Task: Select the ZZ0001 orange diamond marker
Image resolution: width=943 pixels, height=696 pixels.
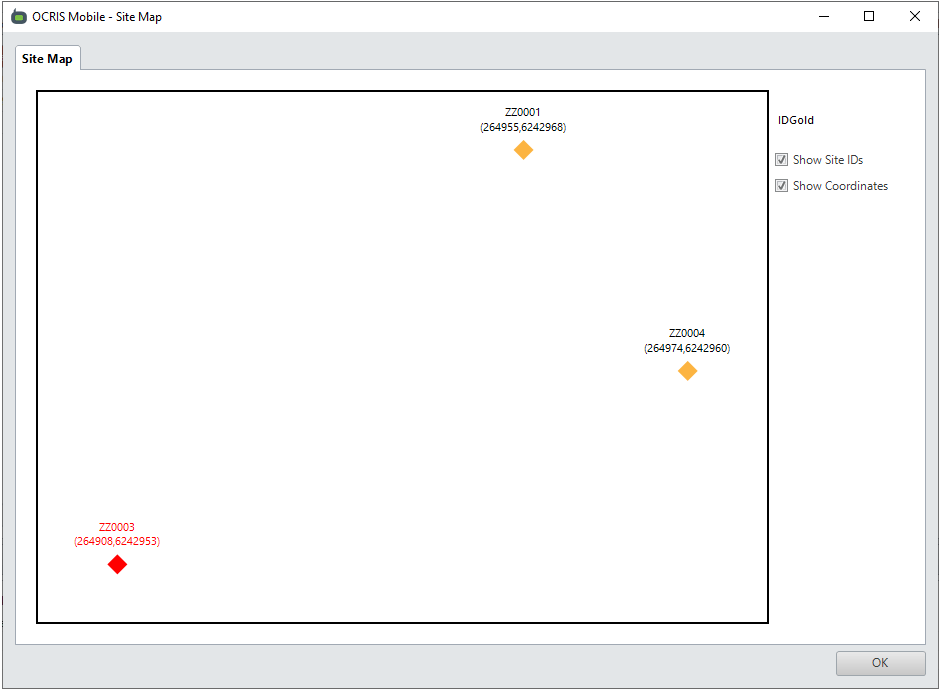Action: (x=523, y=150)
